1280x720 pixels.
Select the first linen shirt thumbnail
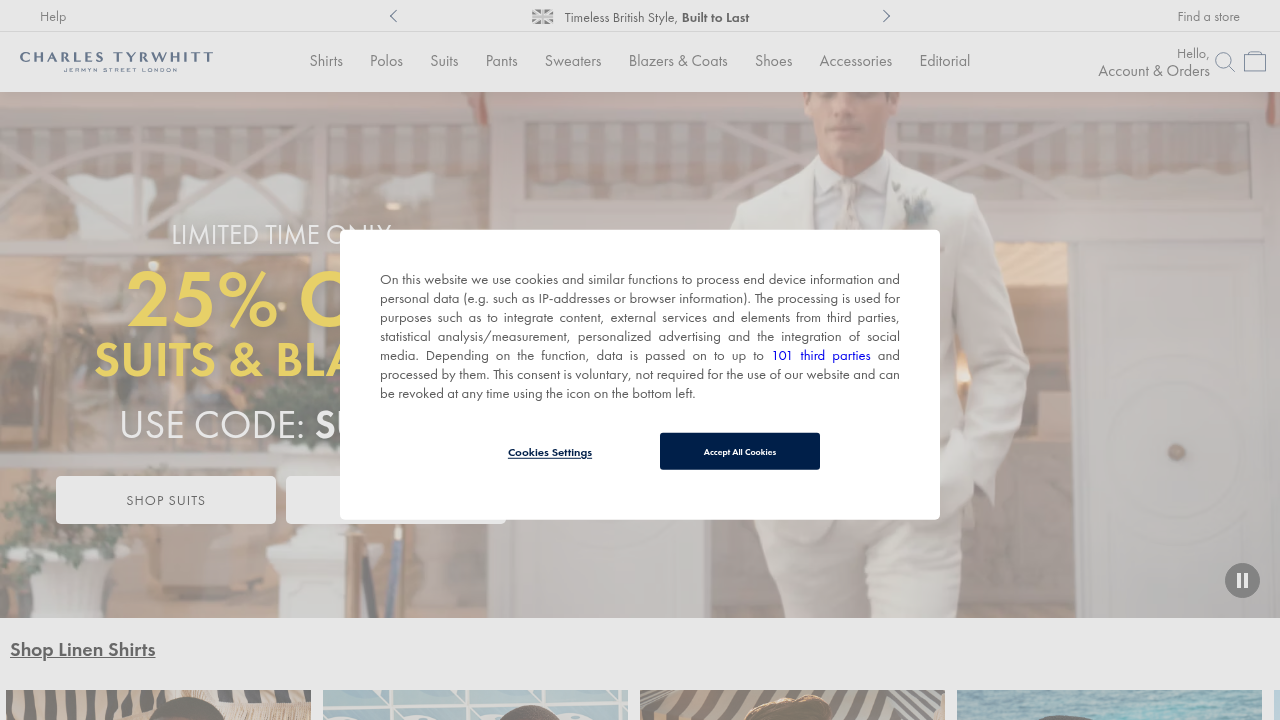tap(158, 705)
